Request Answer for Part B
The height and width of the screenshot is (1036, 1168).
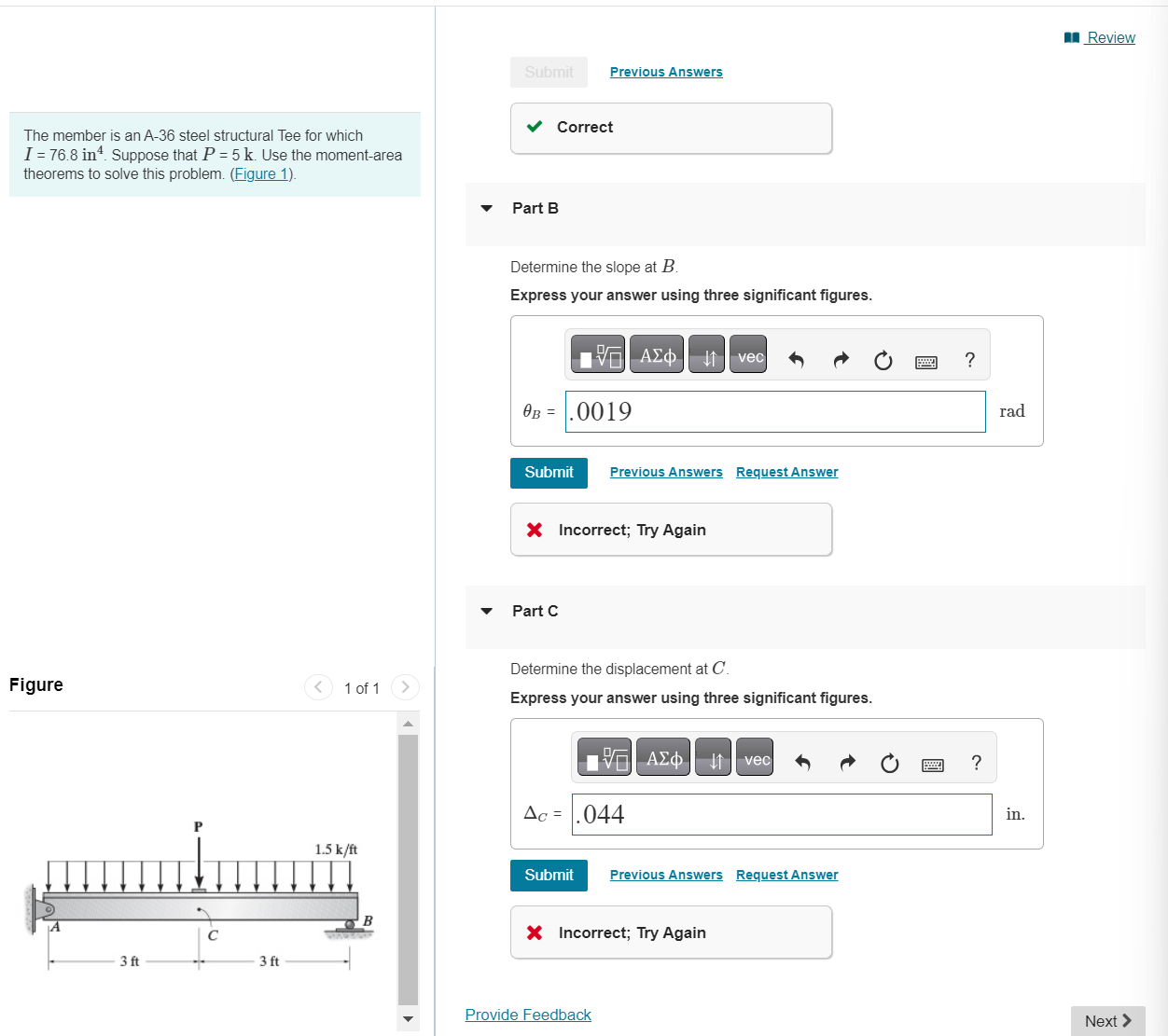pyautogui.click(x=786, y=472)
